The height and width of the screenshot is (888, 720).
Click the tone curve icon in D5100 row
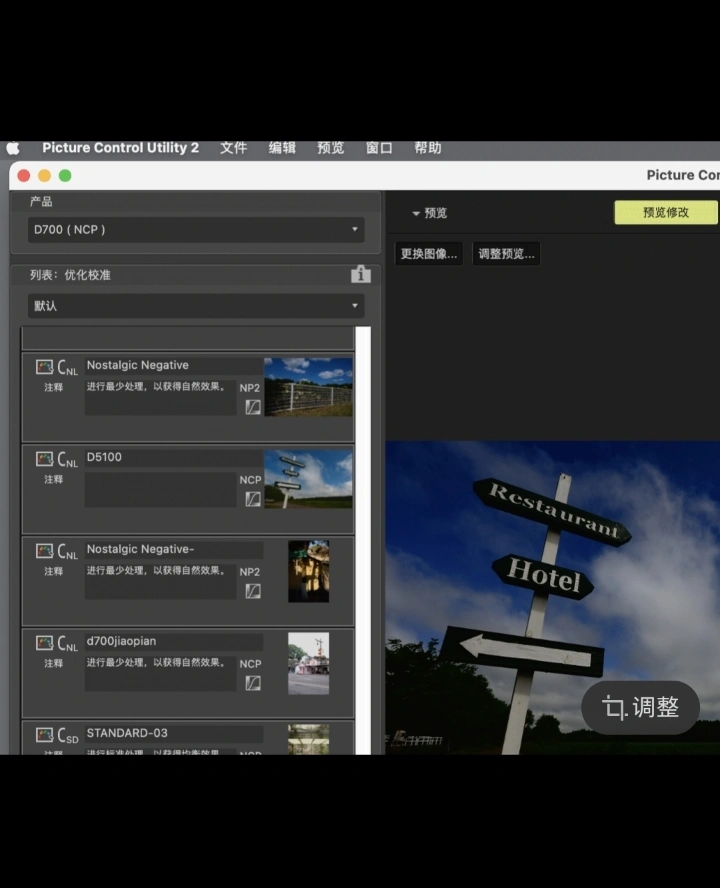253,499
